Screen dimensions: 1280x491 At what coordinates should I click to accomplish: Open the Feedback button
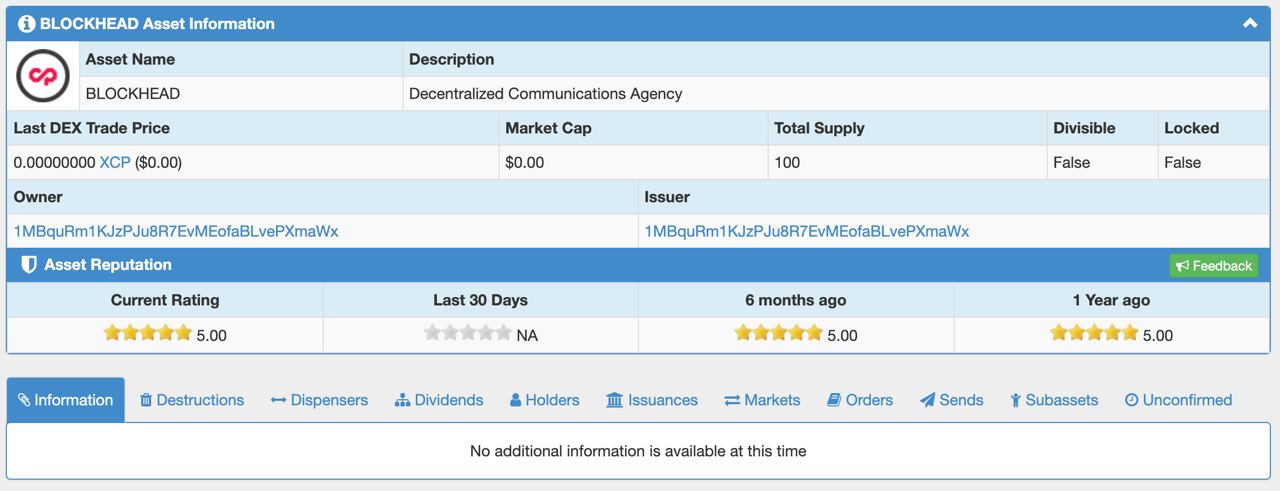[x=1214, y=265]
